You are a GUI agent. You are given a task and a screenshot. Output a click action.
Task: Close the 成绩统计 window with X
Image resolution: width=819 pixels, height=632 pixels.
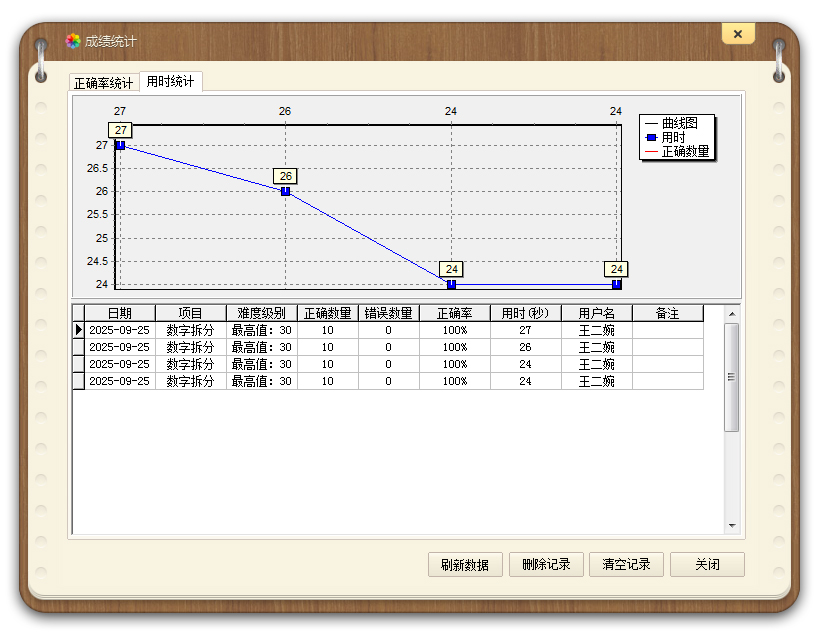pyautogui.click(x=738, y=34)
